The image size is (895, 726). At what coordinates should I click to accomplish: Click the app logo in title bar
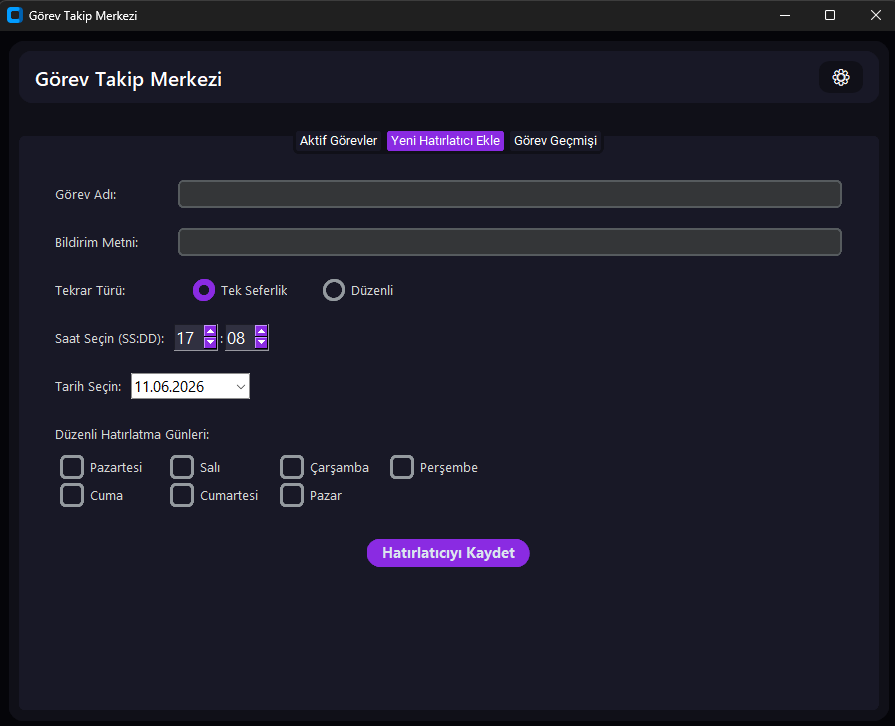(15, 15)
